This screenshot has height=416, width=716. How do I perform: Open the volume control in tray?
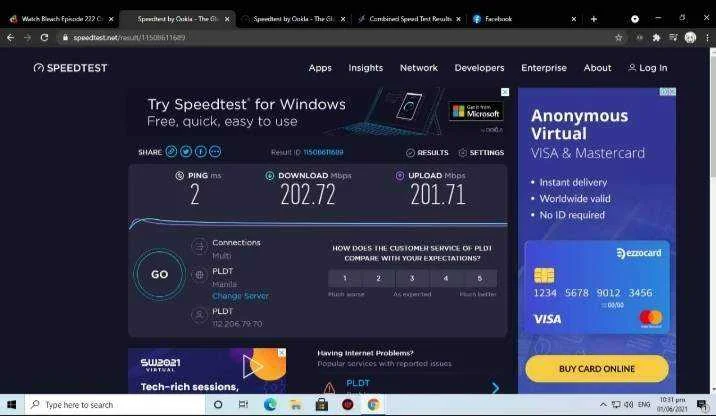click(628, 405)
